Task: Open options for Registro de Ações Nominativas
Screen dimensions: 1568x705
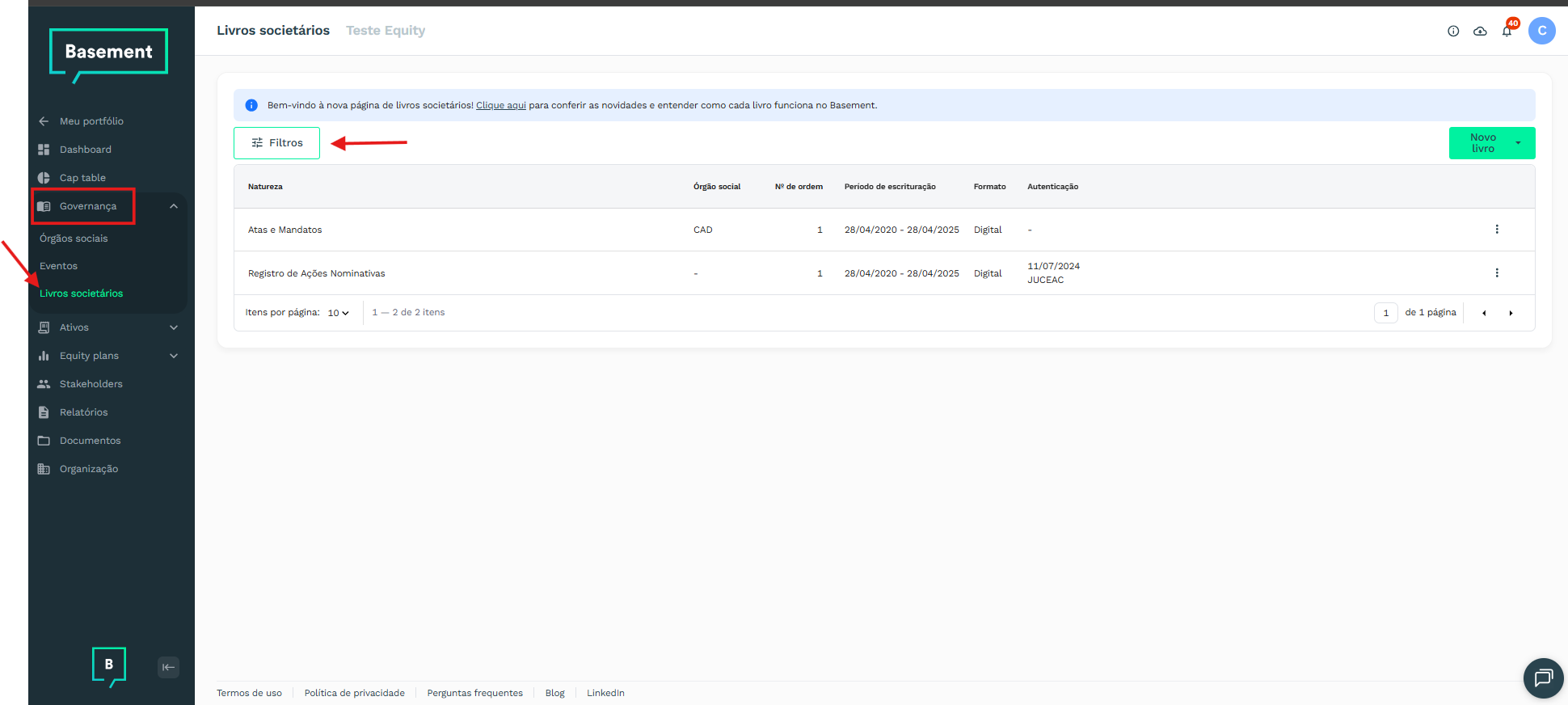Action: coord(1496,273)
